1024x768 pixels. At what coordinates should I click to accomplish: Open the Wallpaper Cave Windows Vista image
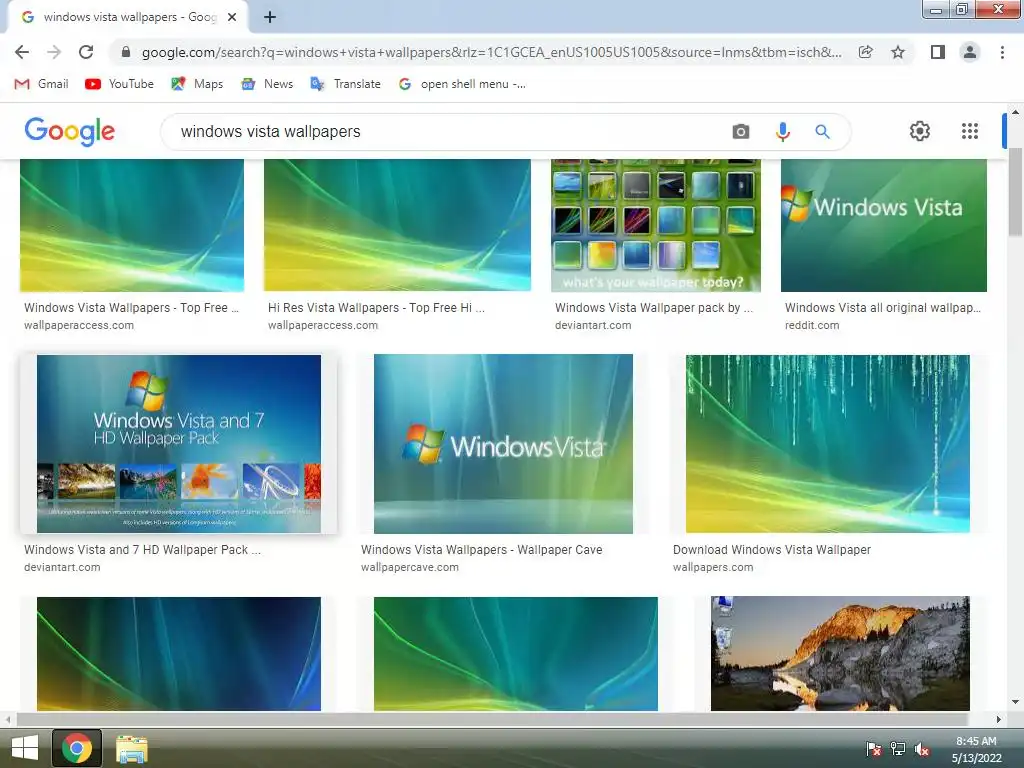tap(504, 444)
